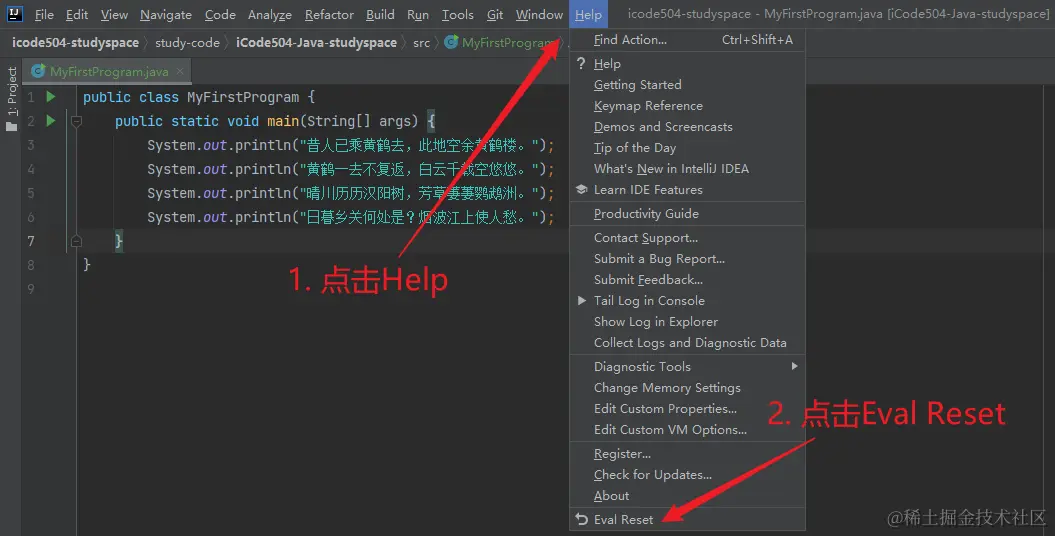This screenshot has width=1055, height=536.
Task: Click the Eval Reset undo icon
Action: point(582,519)
